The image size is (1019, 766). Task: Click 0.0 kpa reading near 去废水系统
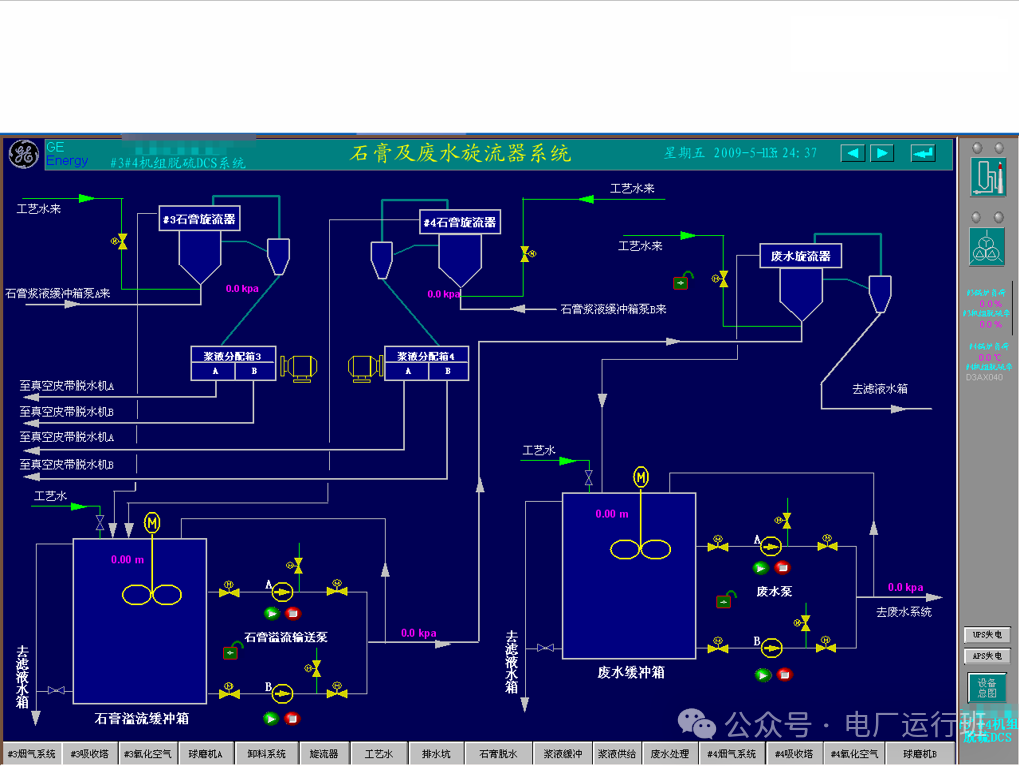pos(905,587)
